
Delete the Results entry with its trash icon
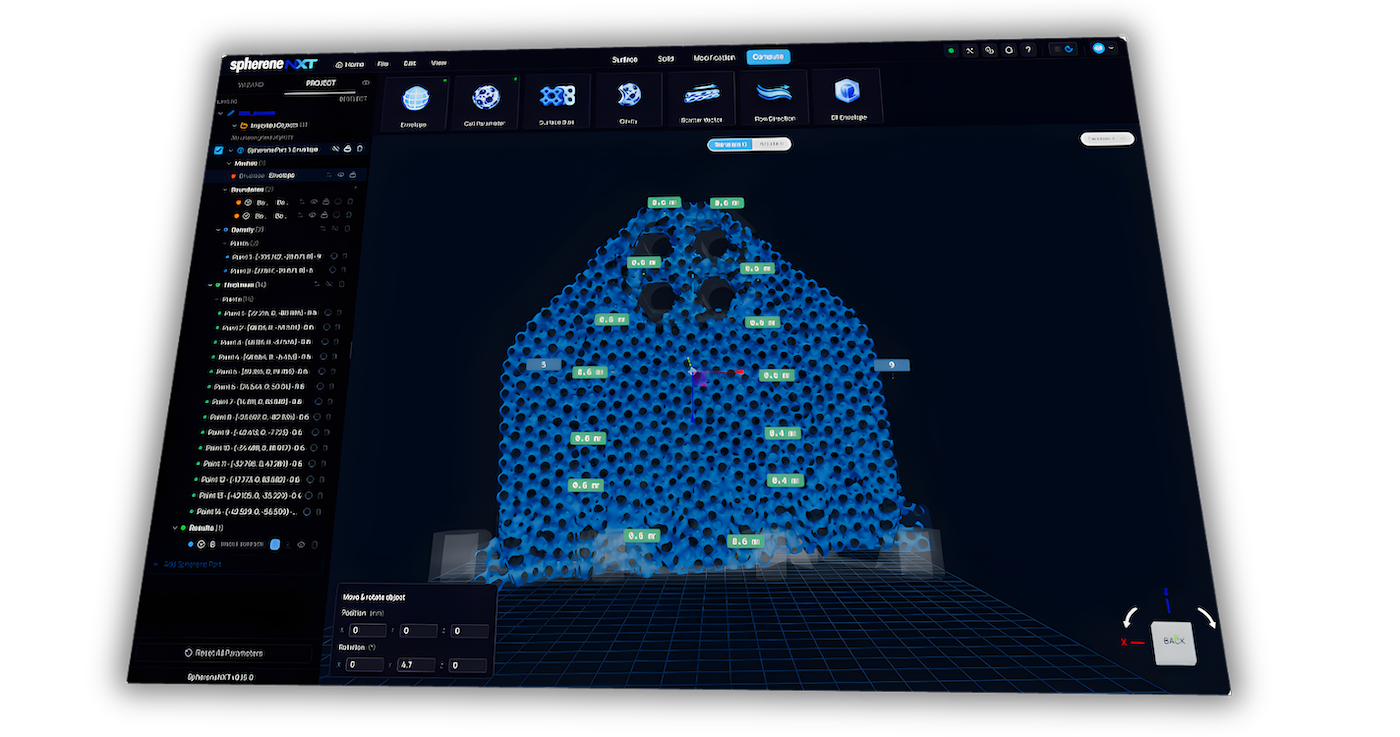[x=314, y=545]
